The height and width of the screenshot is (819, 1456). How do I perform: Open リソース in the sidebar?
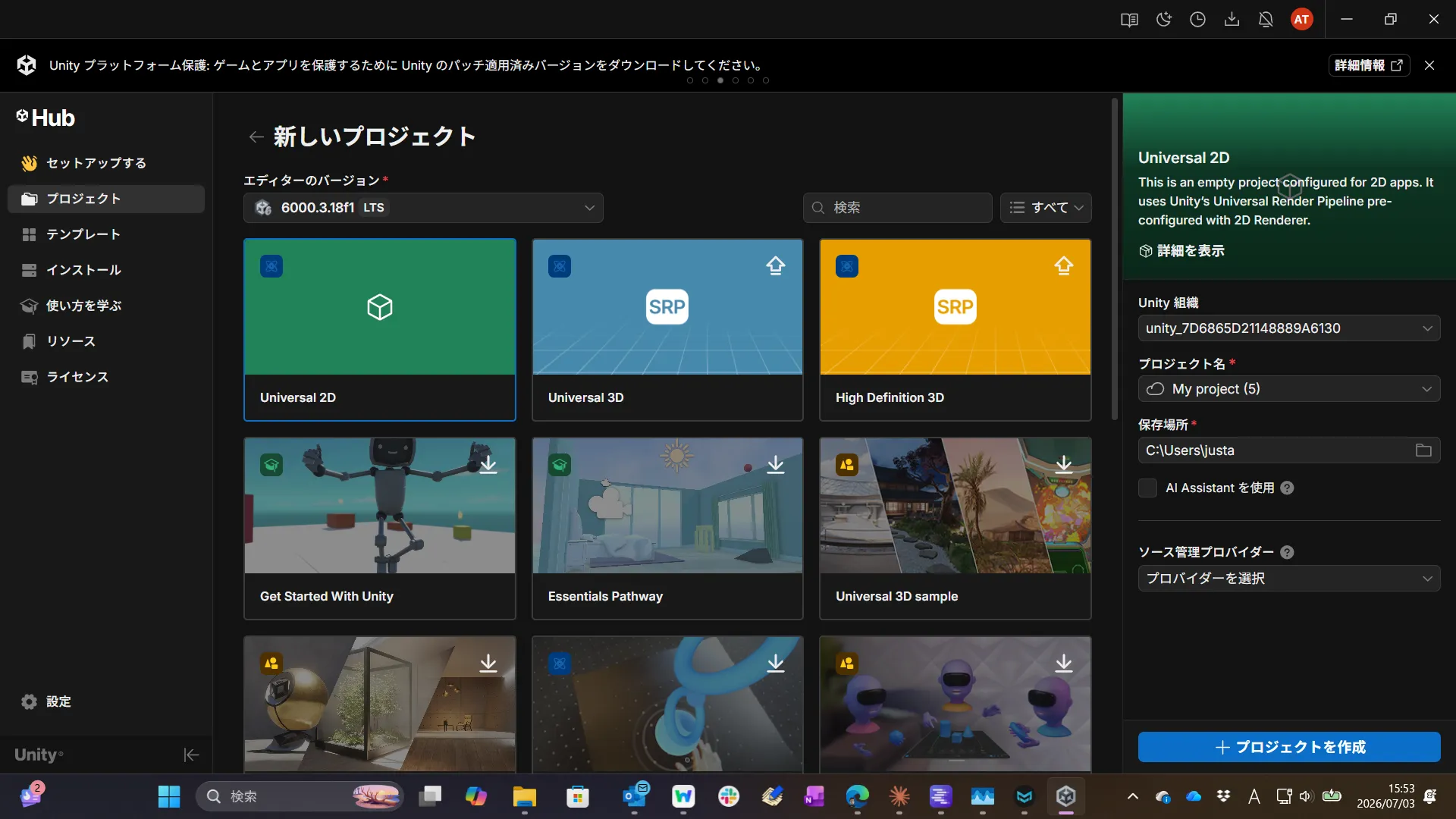pyautogui.click(x=106, y=341)
